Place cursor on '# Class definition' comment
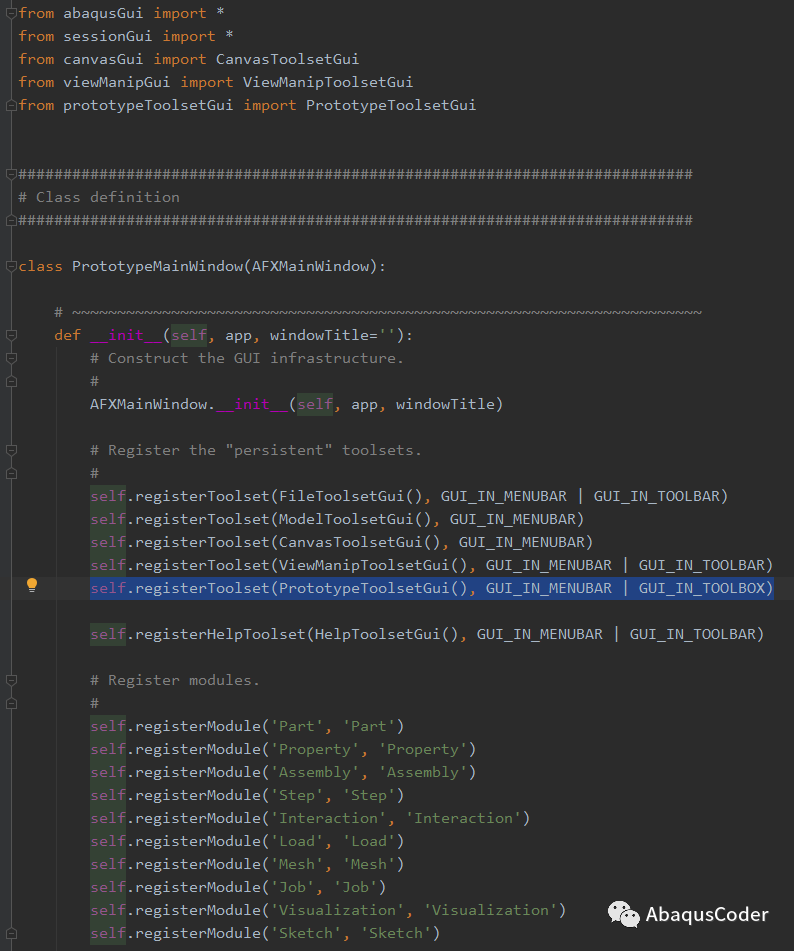Image resolution: width=794 pixels, height=951 pixels. click(x=99, y=198)
